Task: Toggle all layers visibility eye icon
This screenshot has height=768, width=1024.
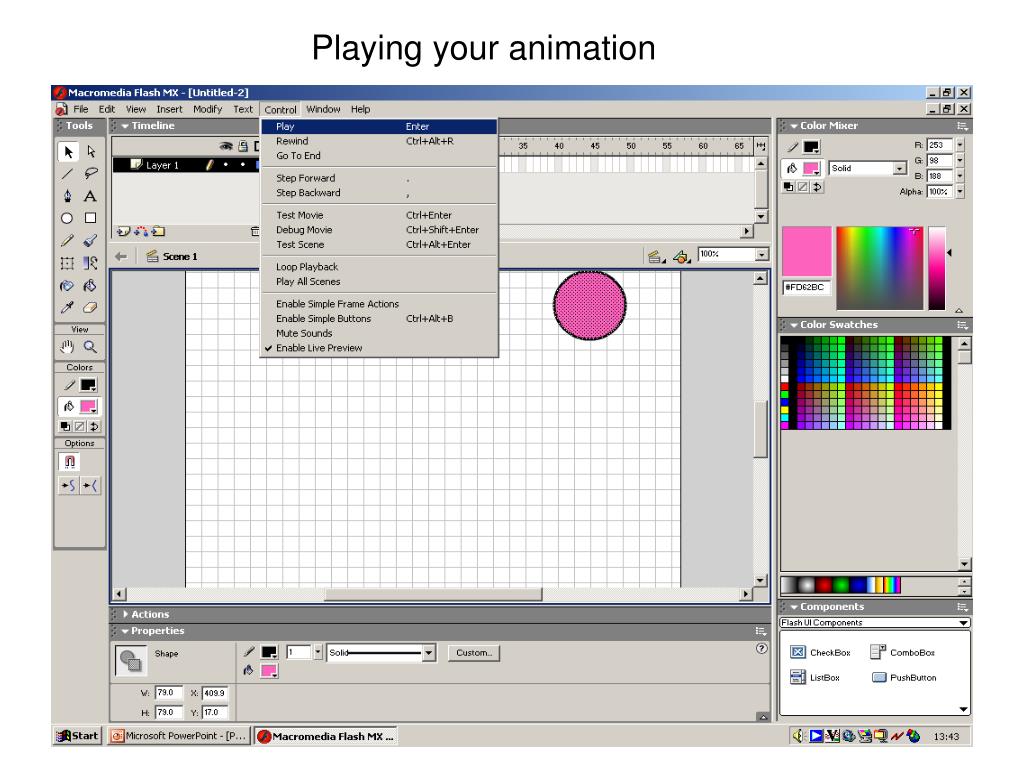Action: pos(226,146)
